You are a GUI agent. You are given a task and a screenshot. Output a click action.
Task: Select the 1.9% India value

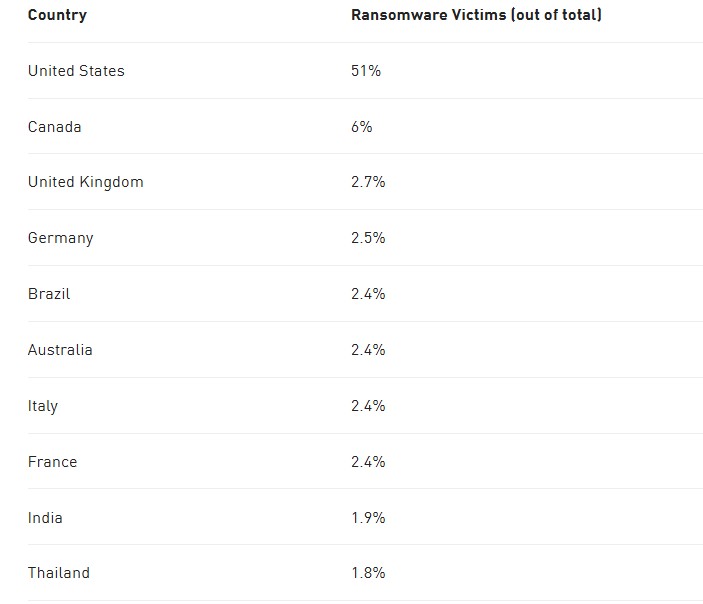pos(368,518)
